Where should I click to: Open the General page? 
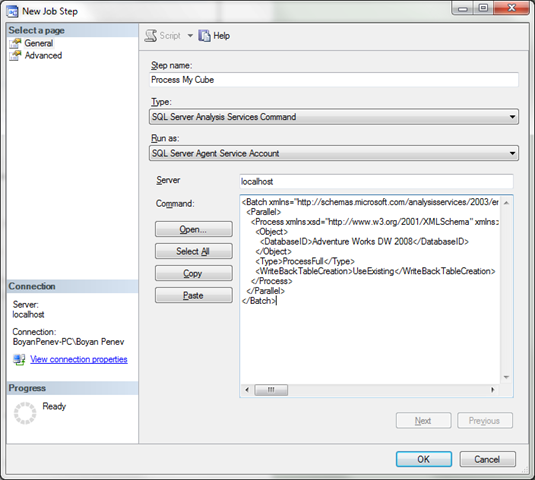tap(39, 43)
